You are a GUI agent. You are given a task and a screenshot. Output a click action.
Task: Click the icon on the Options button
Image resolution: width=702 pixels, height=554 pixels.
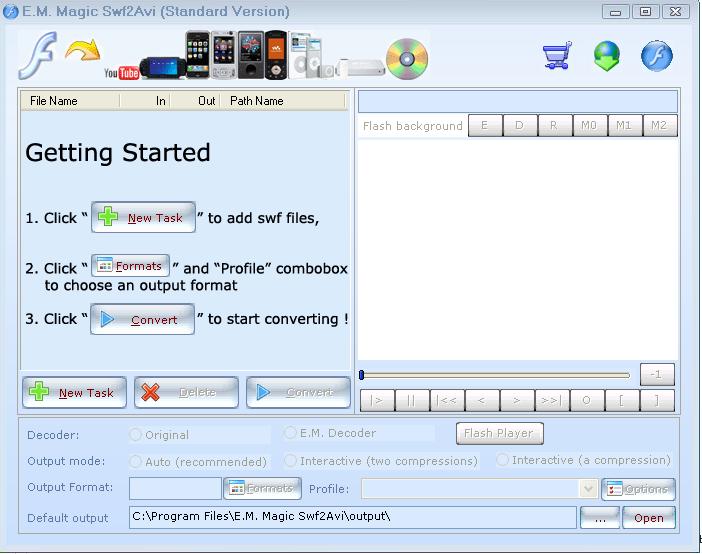coord(614,489)
